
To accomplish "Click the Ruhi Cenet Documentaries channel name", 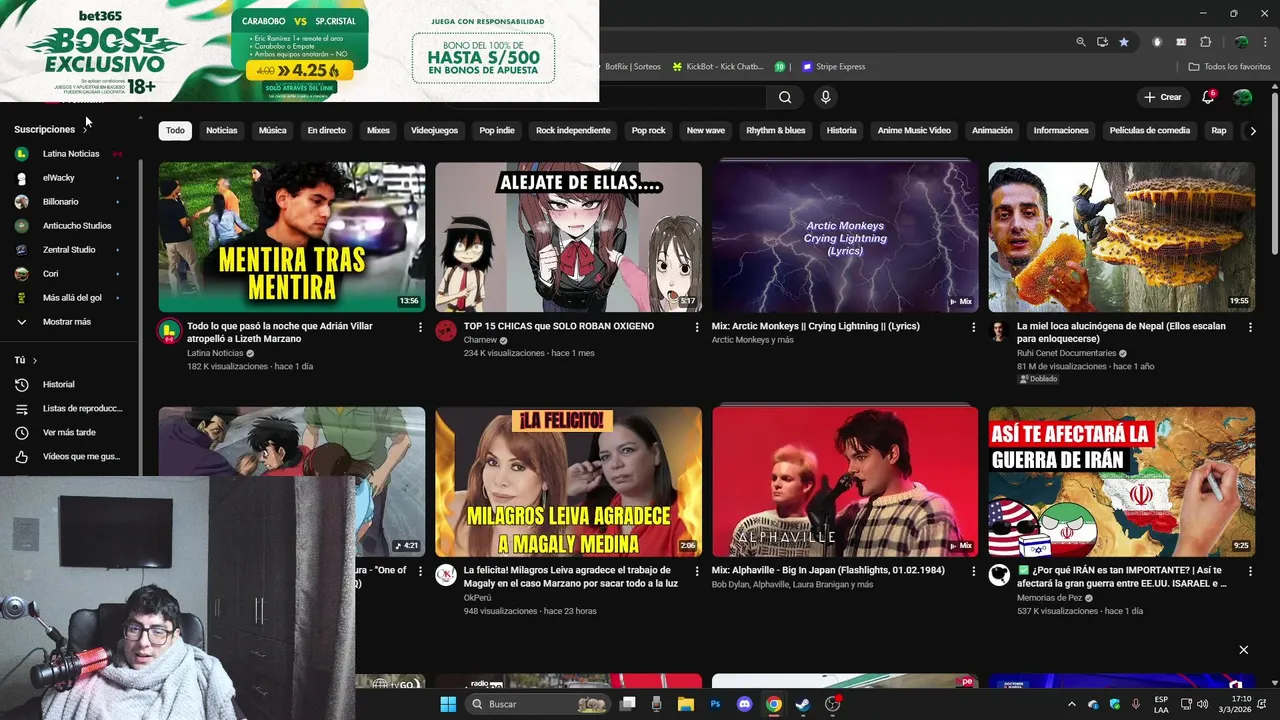I will click(1066, 354).
